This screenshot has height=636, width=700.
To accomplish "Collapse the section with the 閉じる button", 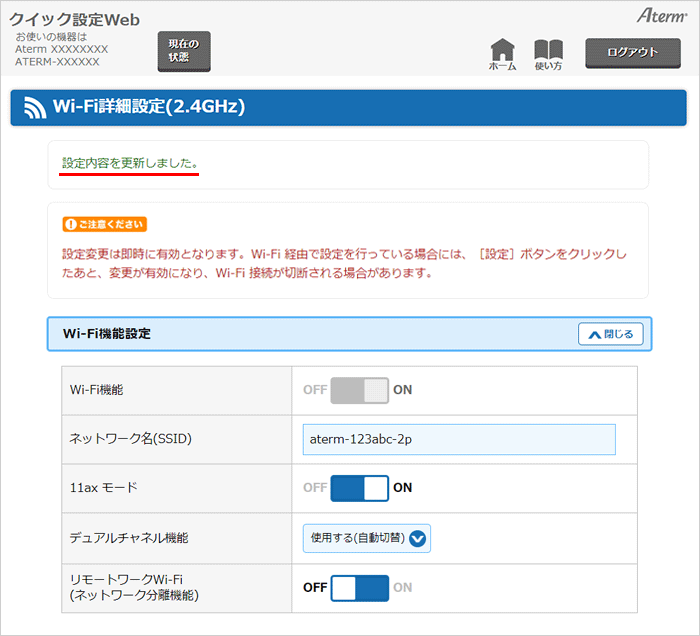I will (610, 334).
